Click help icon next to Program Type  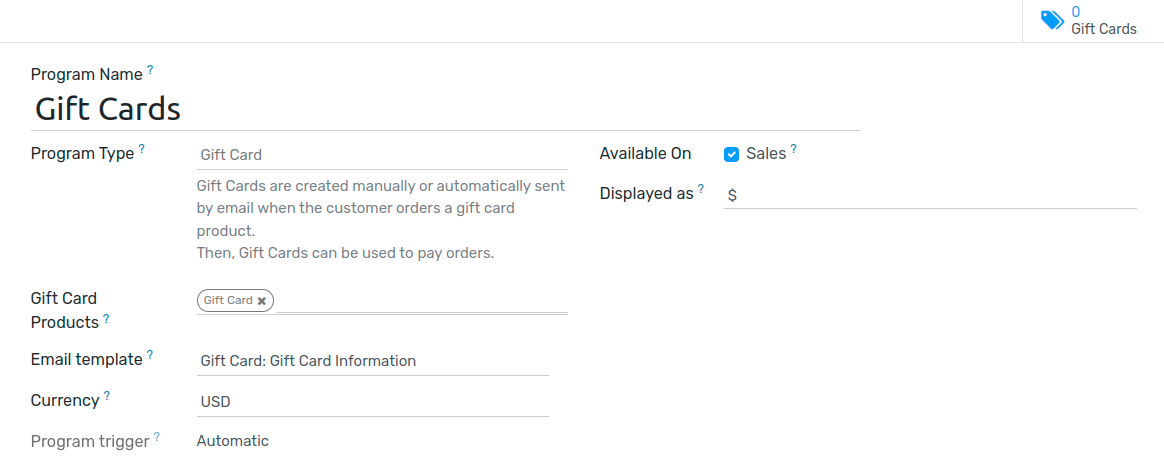click(x=141, y=149)
